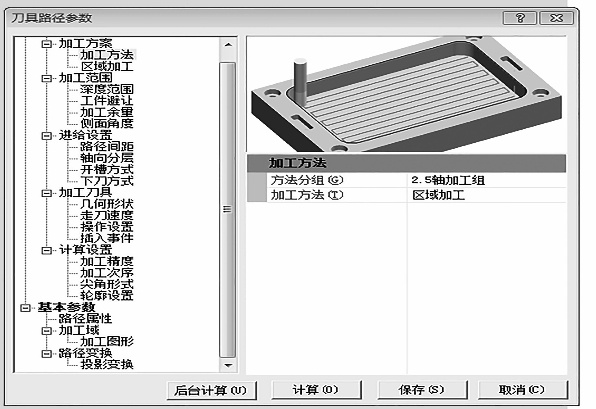Click the 计算 button
This screenshot has width=596, height=409.
tap(316, 390)
